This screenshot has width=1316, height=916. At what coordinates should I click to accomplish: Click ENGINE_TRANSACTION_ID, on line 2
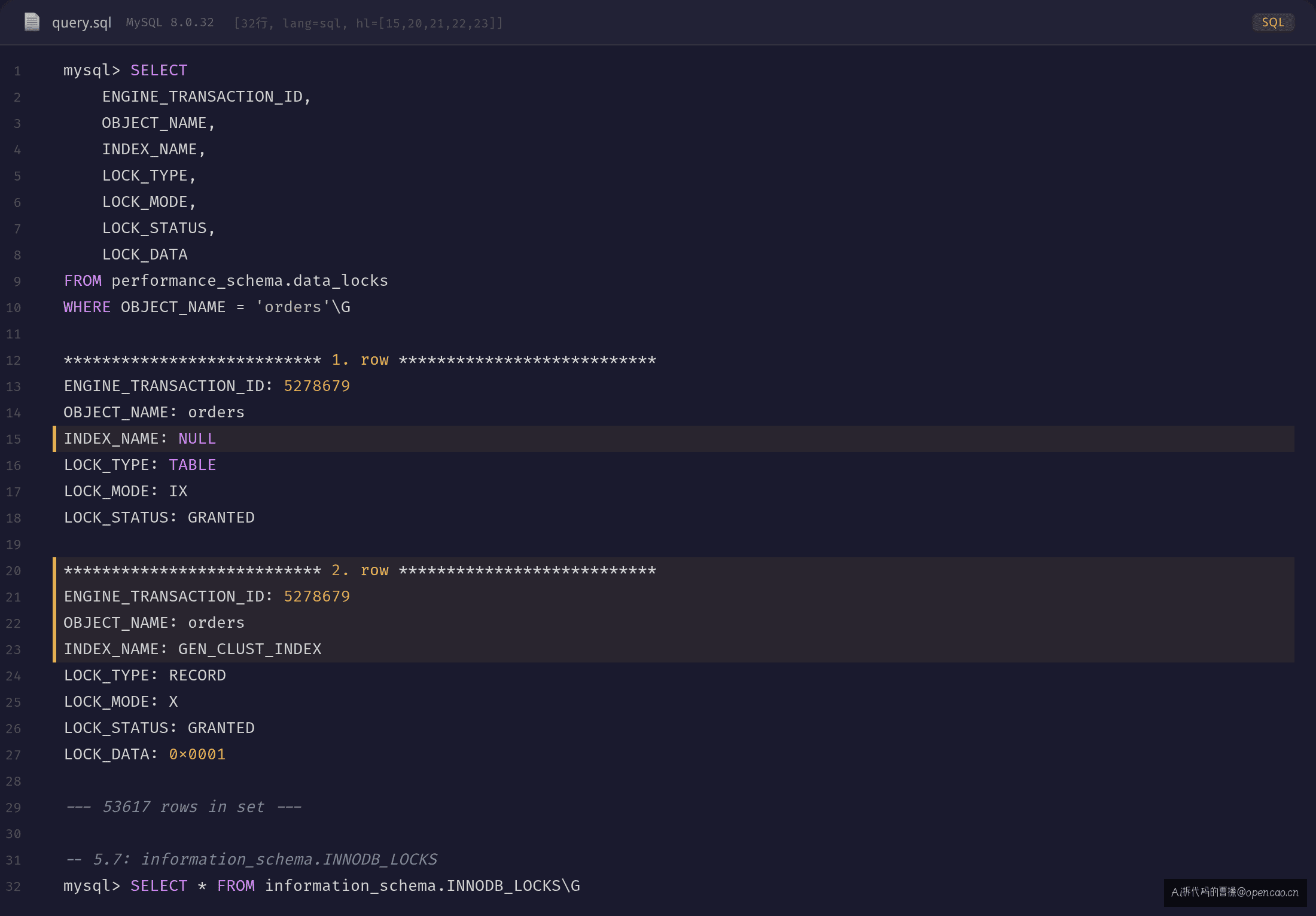(206, 97)
